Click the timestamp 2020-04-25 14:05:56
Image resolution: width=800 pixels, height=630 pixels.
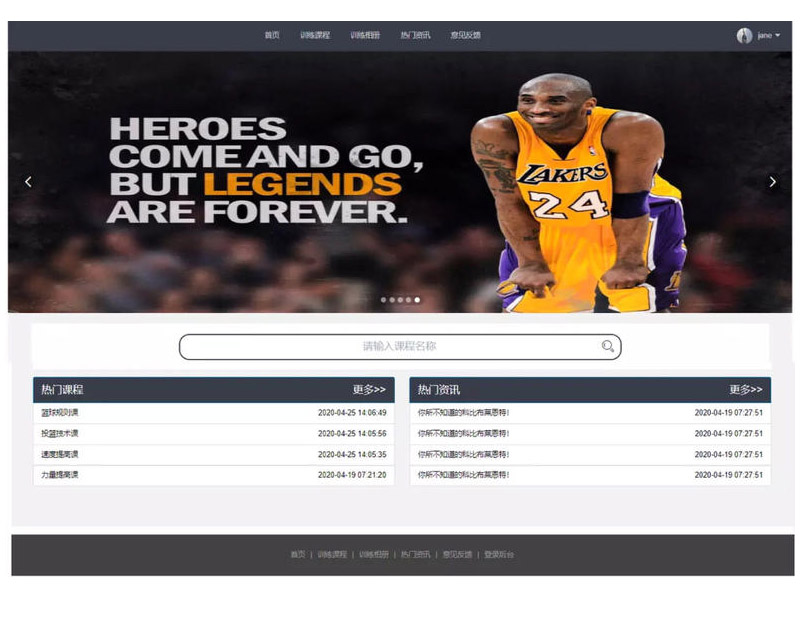pos(352,434)
